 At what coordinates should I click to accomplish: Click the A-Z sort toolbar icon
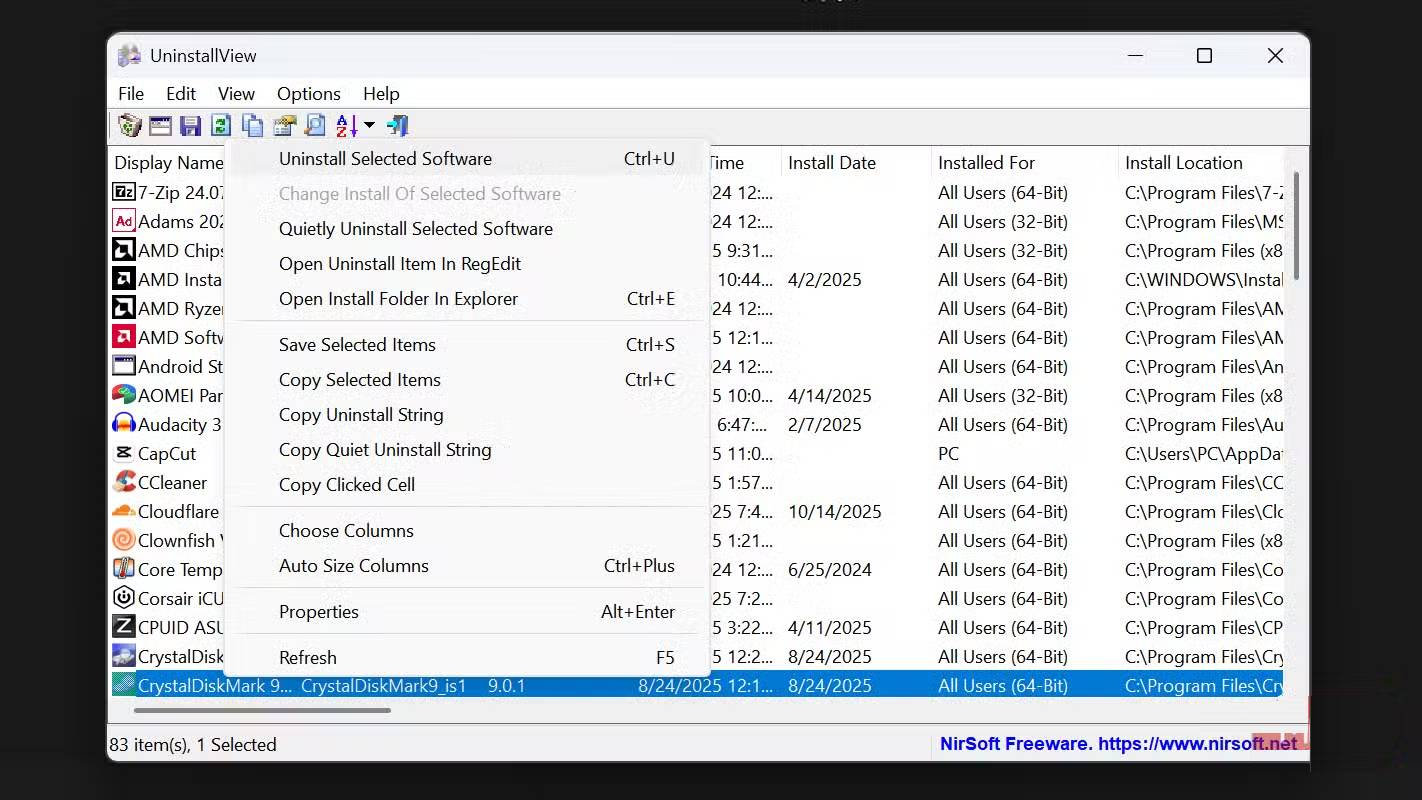[x=346, y=125]
